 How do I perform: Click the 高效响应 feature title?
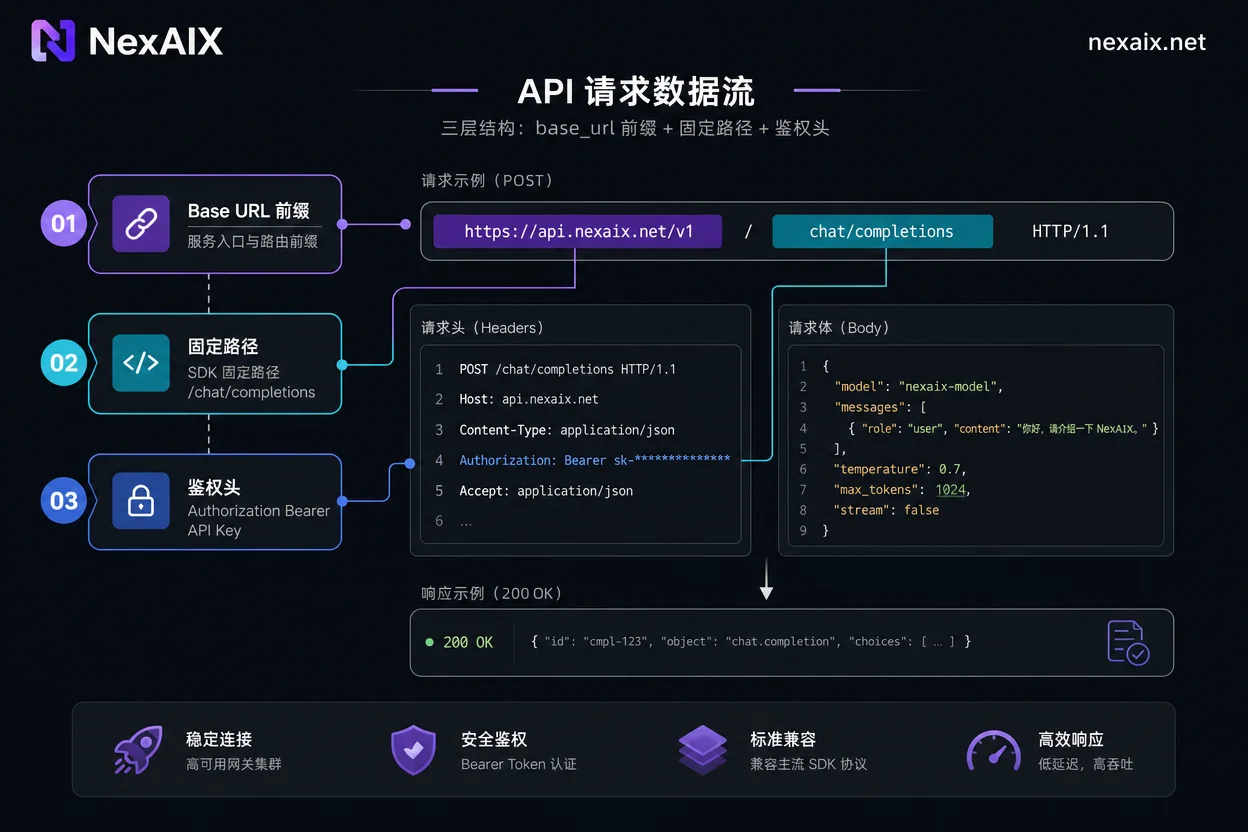point(1071,739)
